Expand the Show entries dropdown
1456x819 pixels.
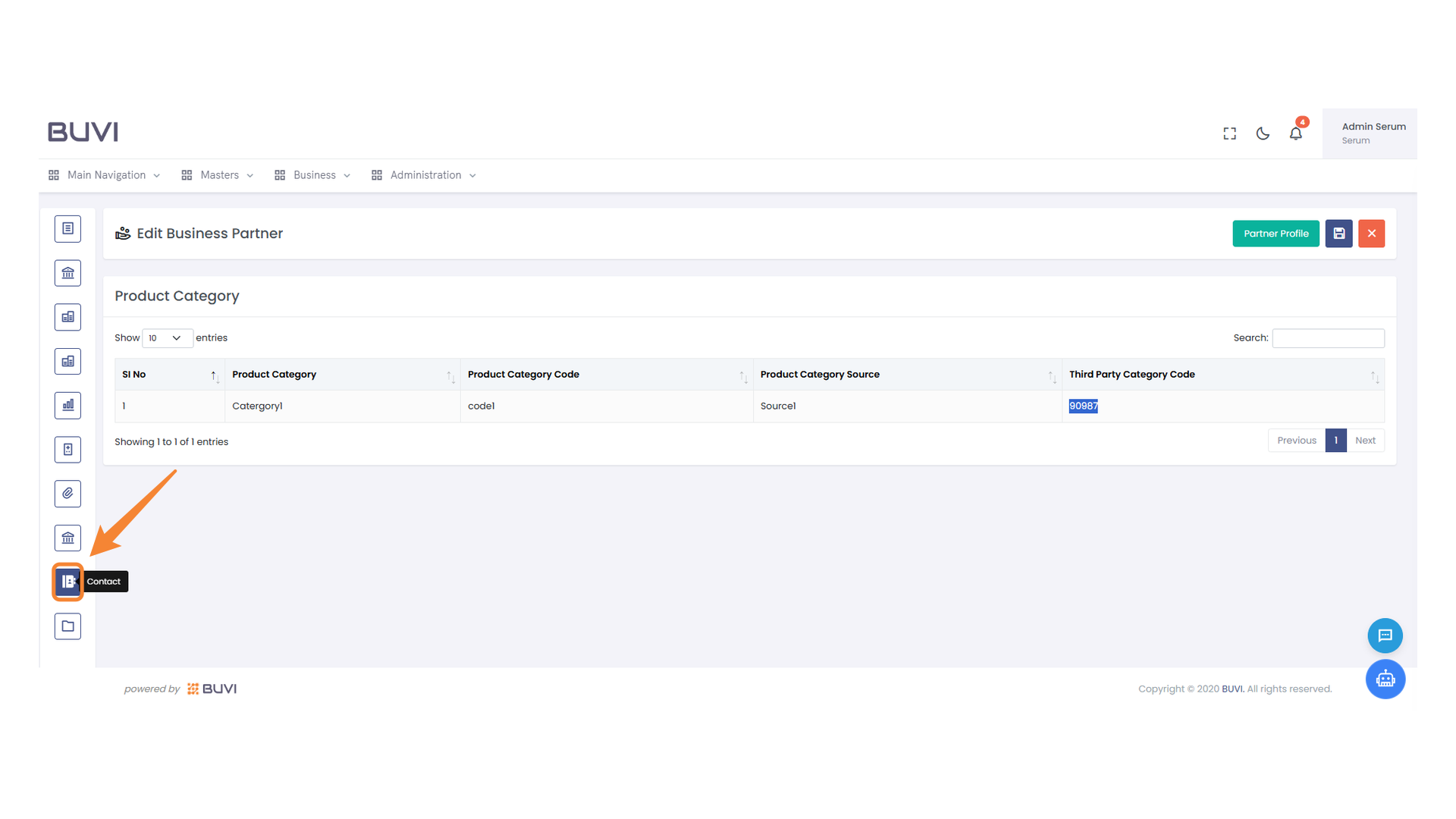[167, 338]
